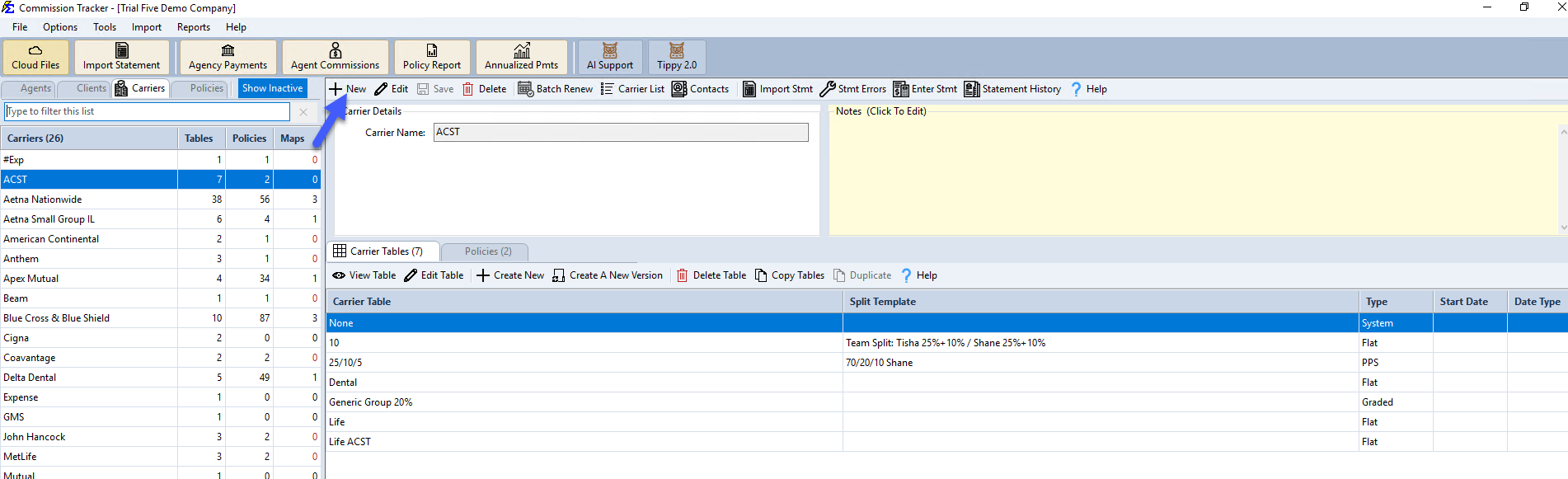
Task: Click the Notes area to edit
Action: point(1194,173)
